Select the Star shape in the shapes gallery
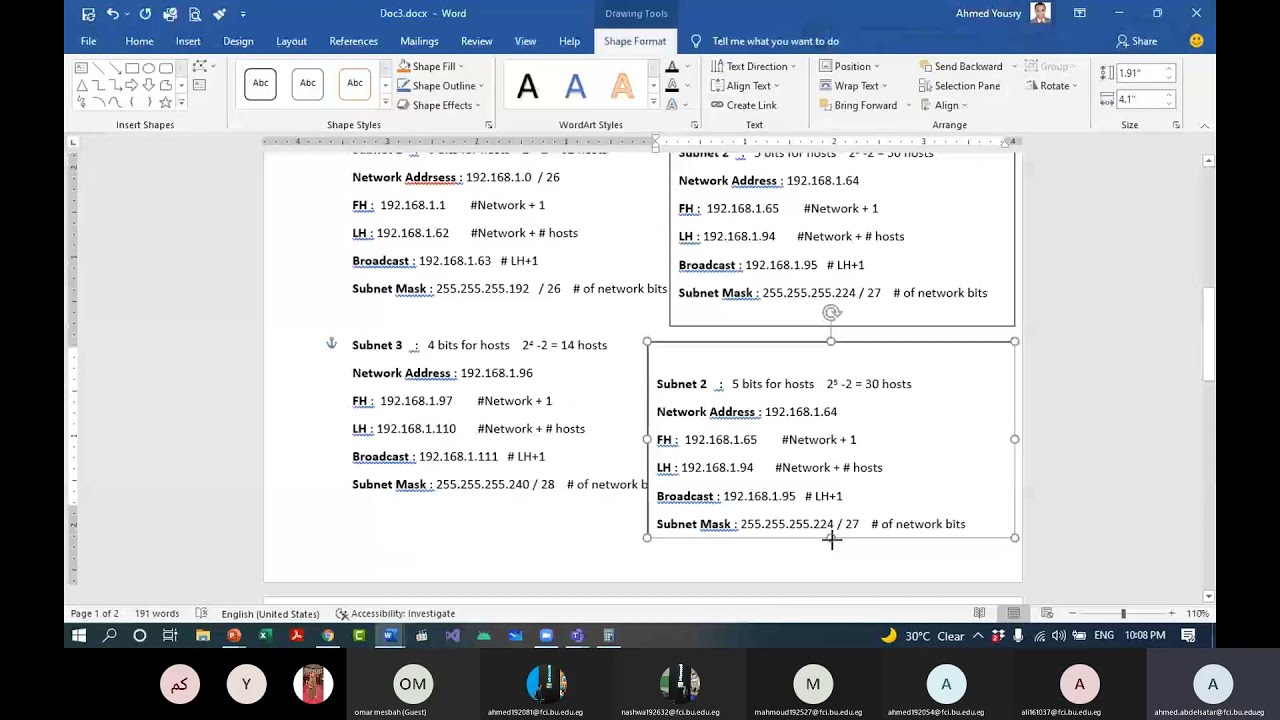The image size is (1280, 720). (166, 102)
